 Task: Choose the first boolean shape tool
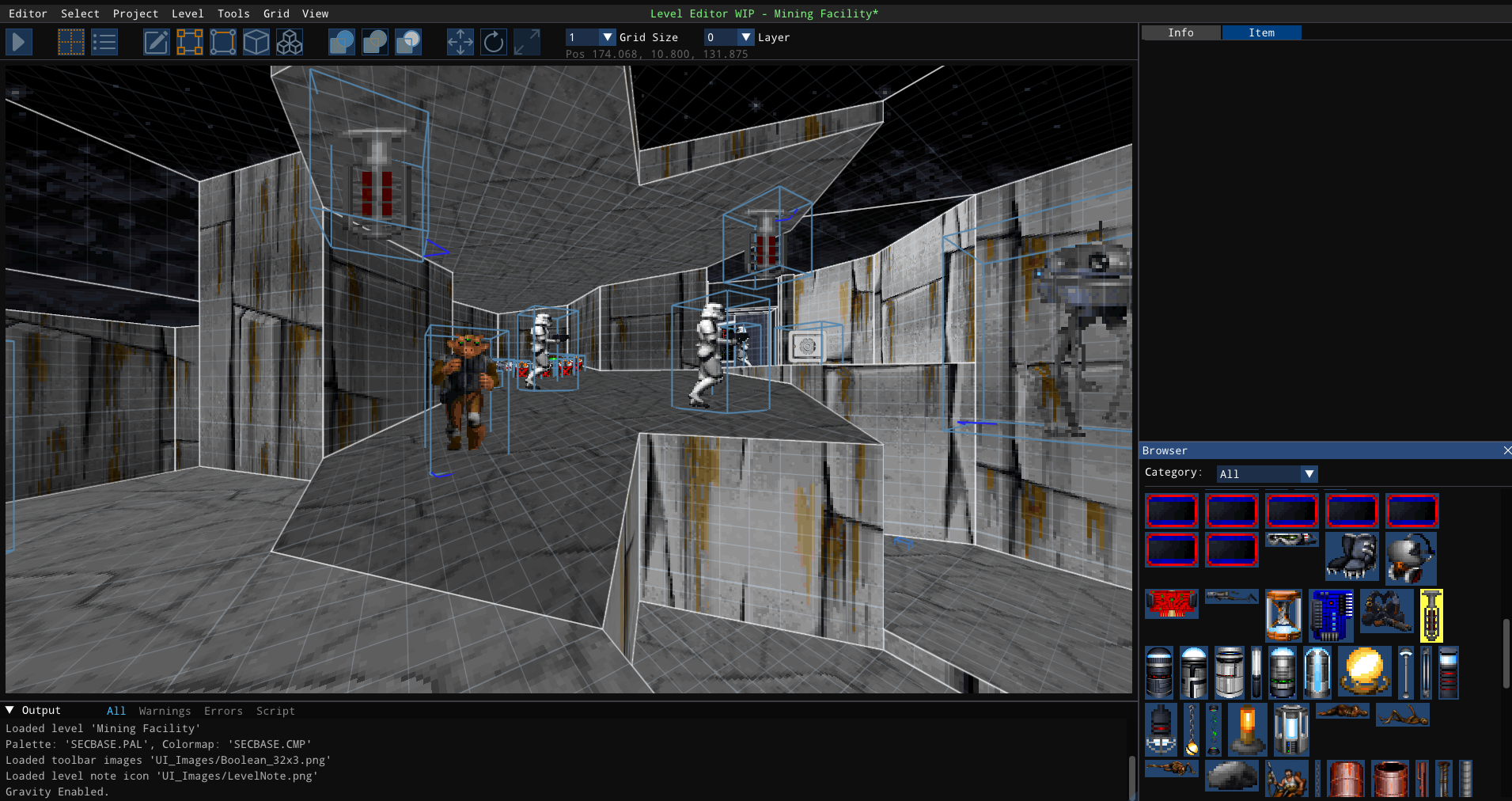click(x=342, y=42)
